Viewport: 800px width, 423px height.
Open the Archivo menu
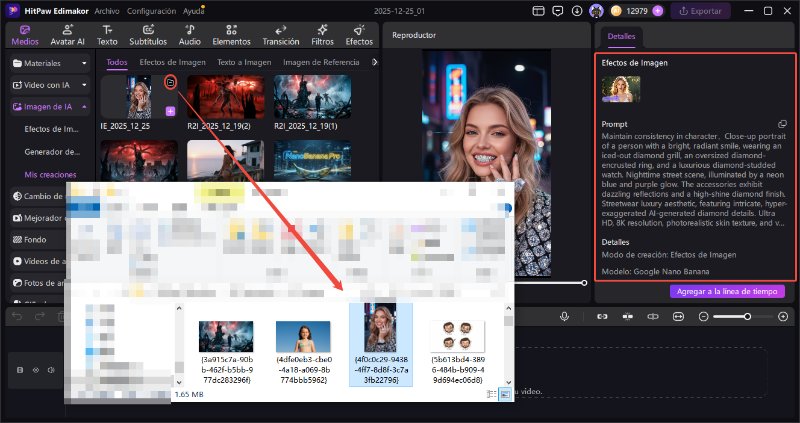107,11
